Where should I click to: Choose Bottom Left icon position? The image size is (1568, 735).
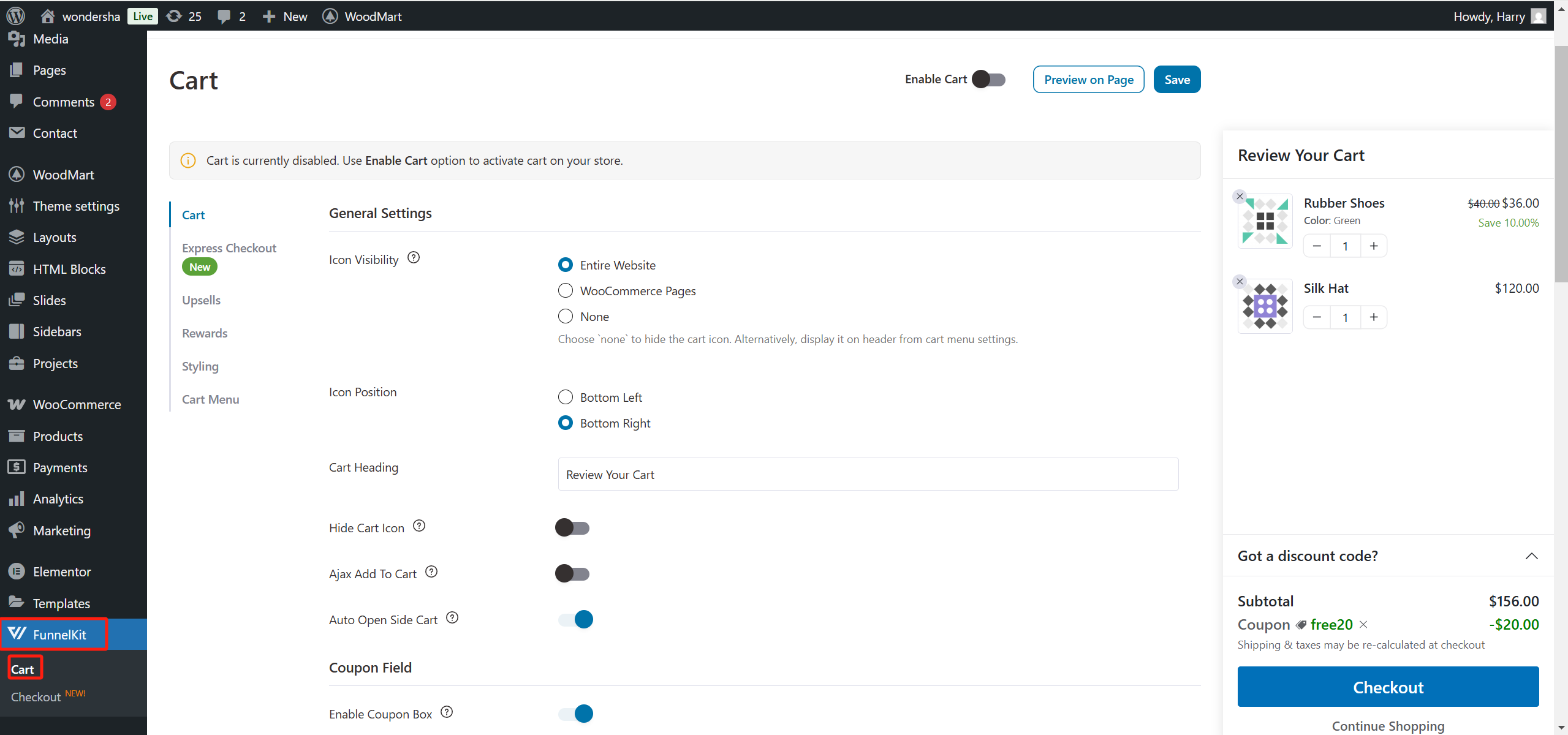click(x=566, y=397)
